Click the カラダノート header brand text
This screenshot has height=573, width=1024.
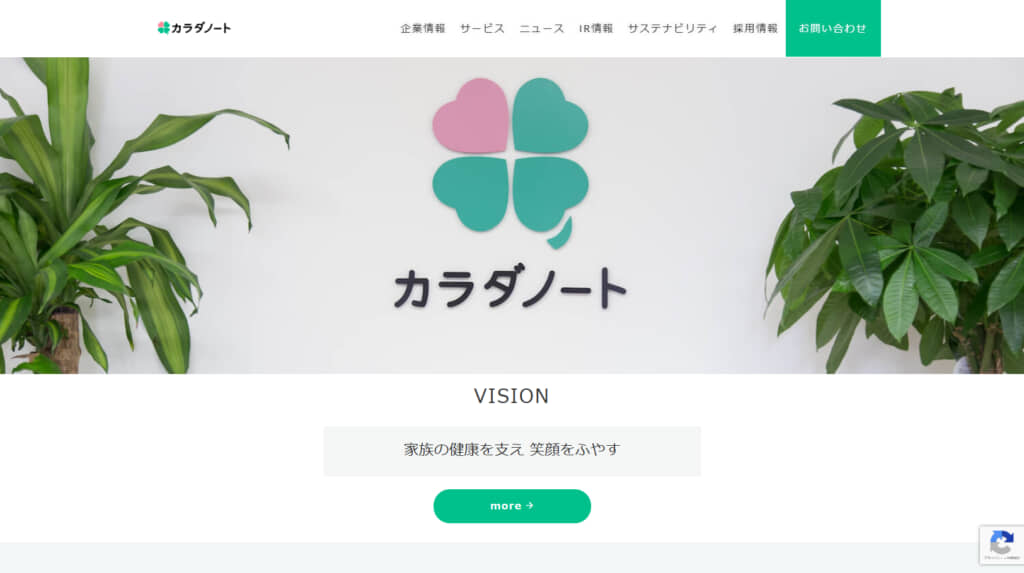[200, 28]
